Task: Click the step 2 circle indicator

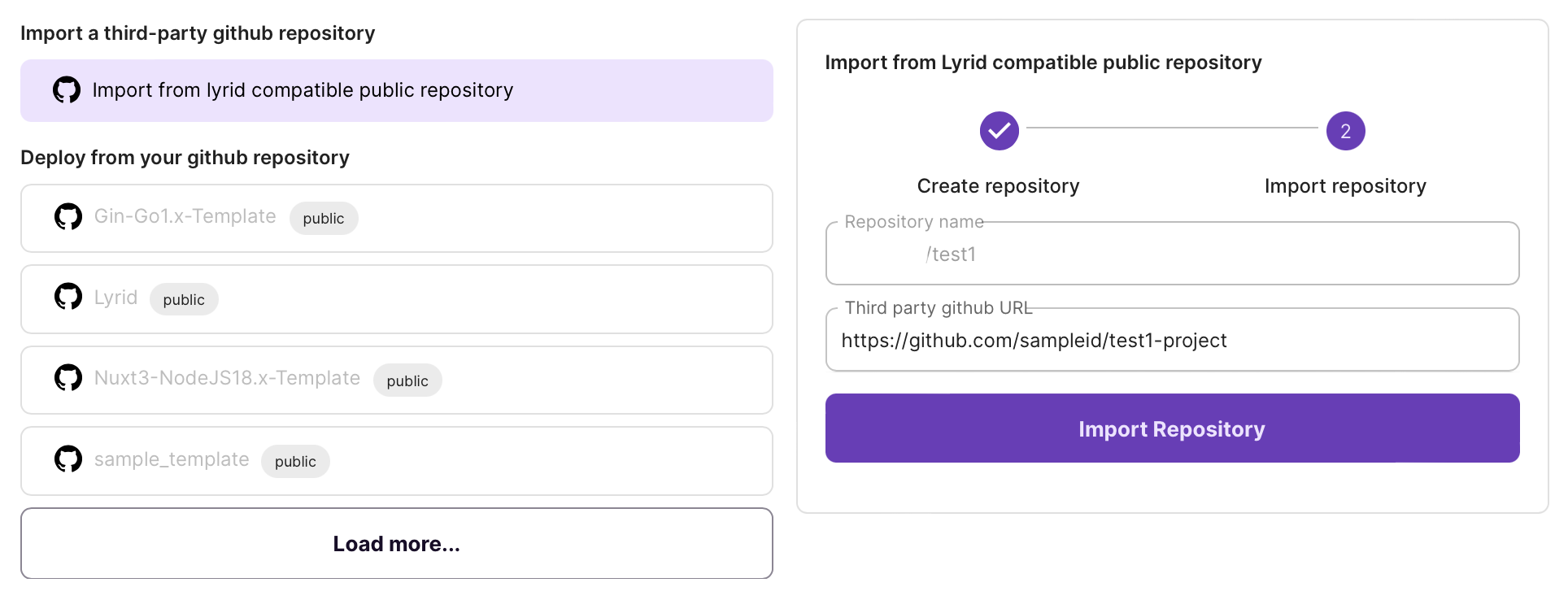Action: tap(1345, 131)
